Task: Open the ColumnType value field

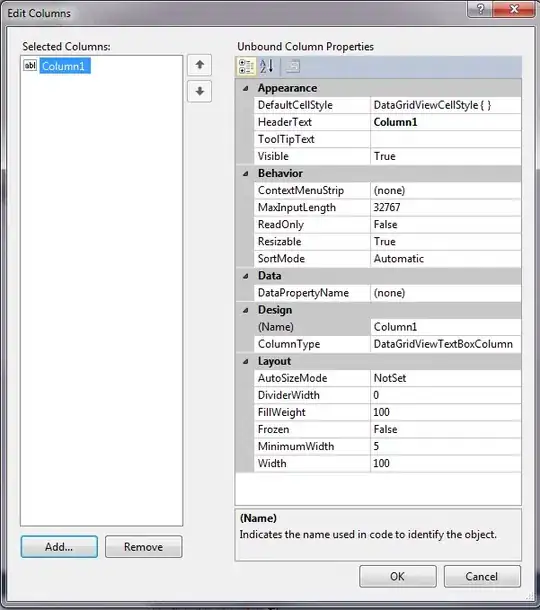Action: coord(446,344)
